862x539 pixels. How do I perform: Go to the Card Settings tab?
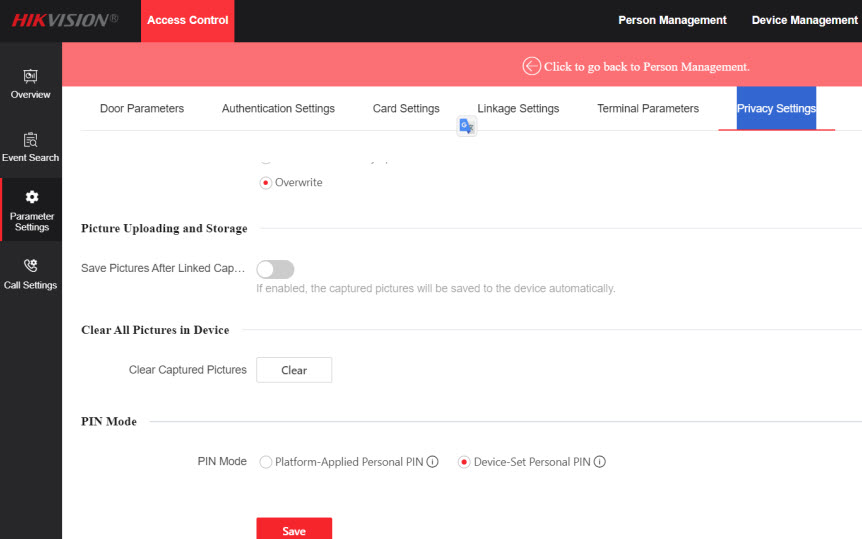tap(406, 108)
